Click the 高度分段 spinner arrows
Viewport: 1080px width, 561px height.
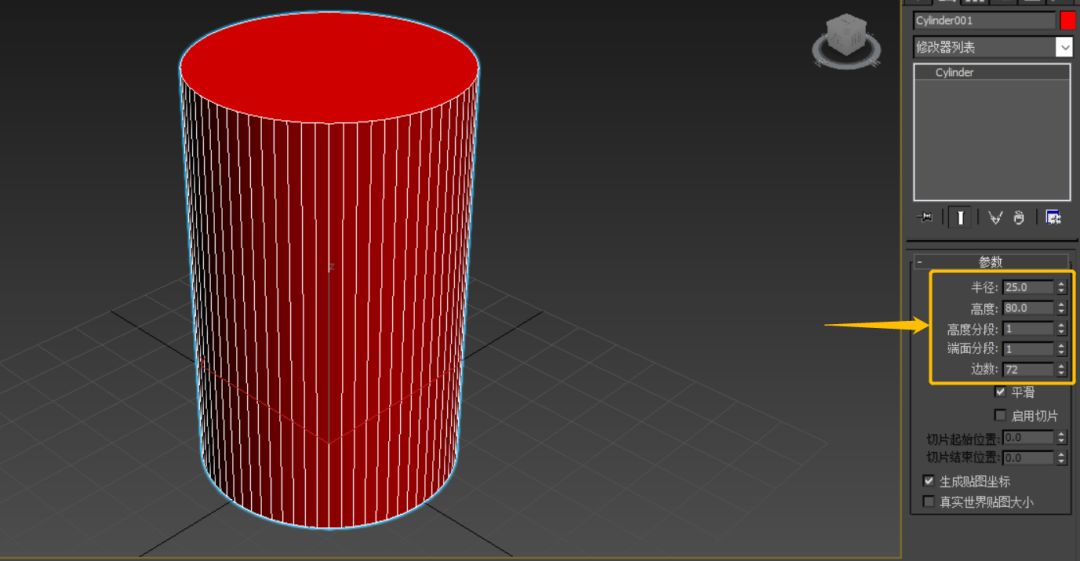(x=1061, y=329)
